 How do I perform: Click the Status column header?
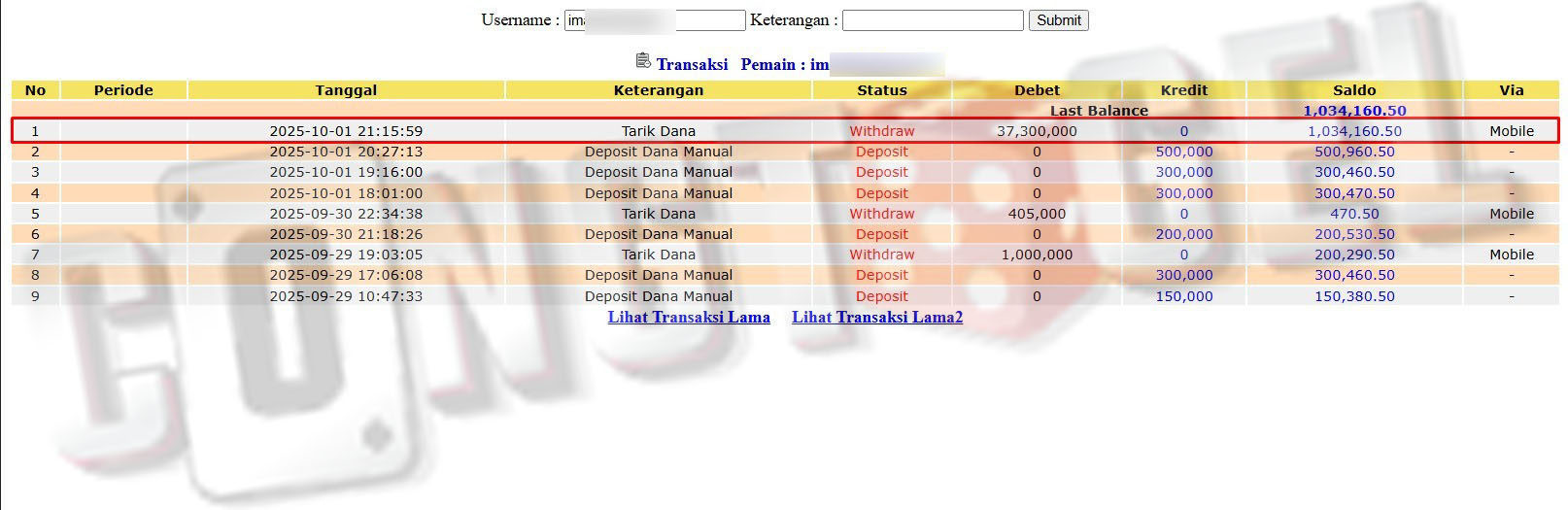pyautogui.click(x=881, y=90)
